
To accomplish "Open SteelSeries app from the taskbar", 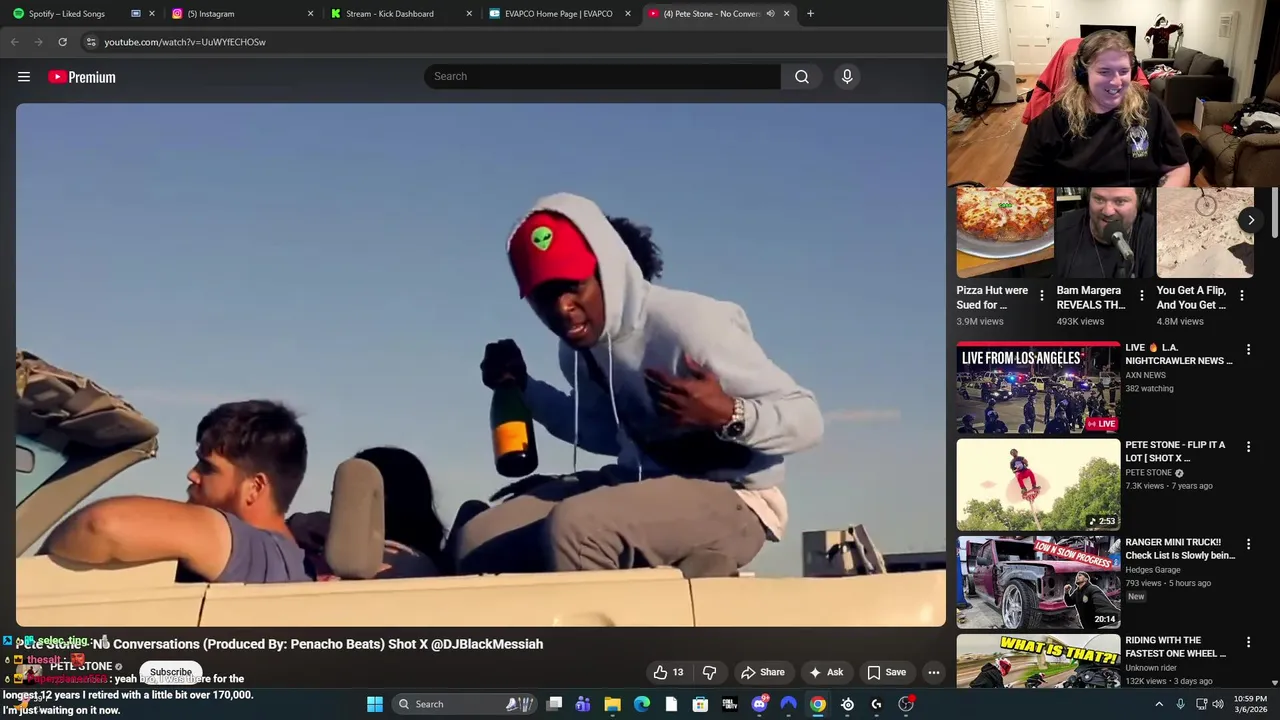I will tap(847, 704).
